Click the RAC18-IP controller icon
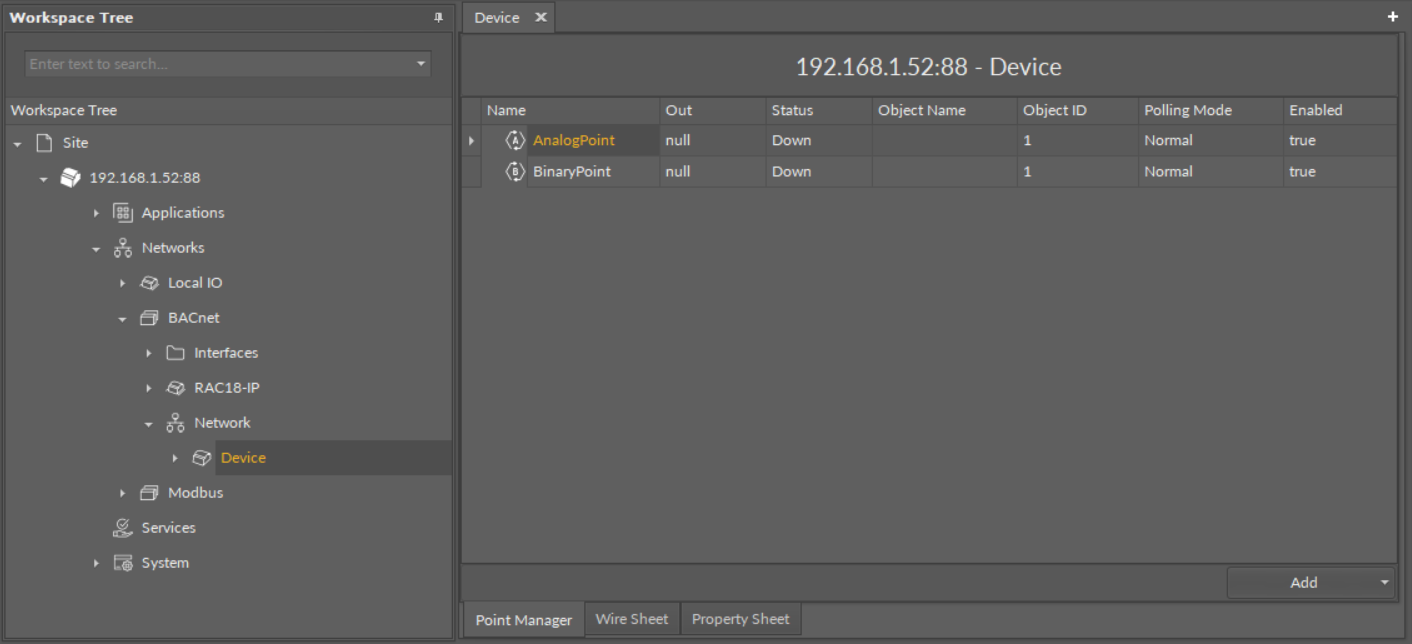This screenshot has width=1412, height=644. [x=175, y=387]
